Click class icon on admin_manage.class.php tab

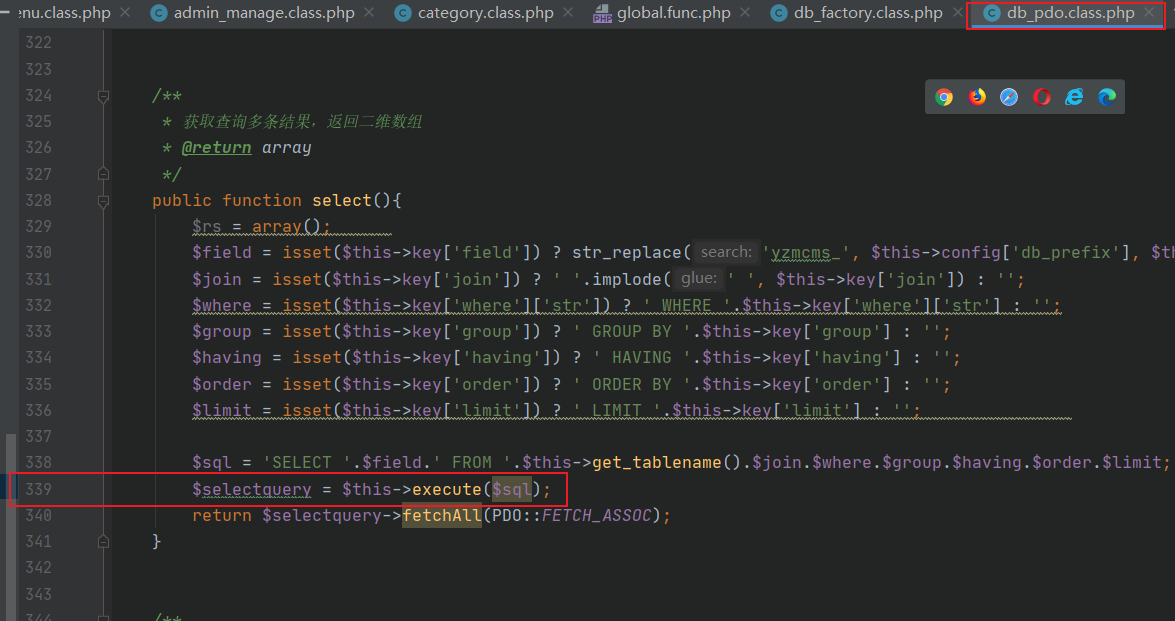159,13
